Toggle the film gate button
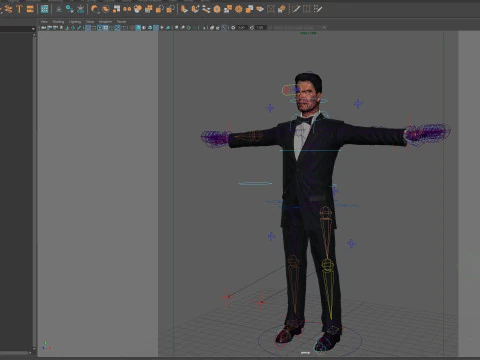 [x=94, y=28]
